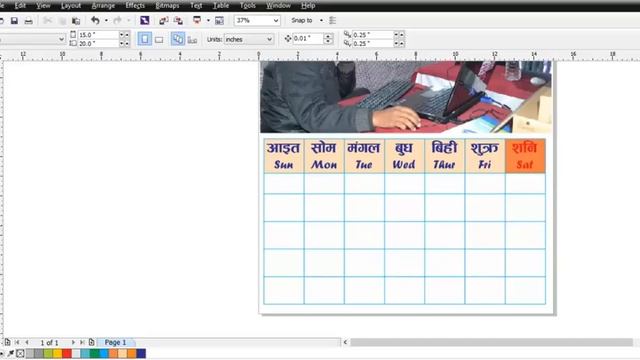The height and width of the screenshot is (360, 640).
Task: Open the Undo history dropdown arrow
Action: (x=106, y=20)
